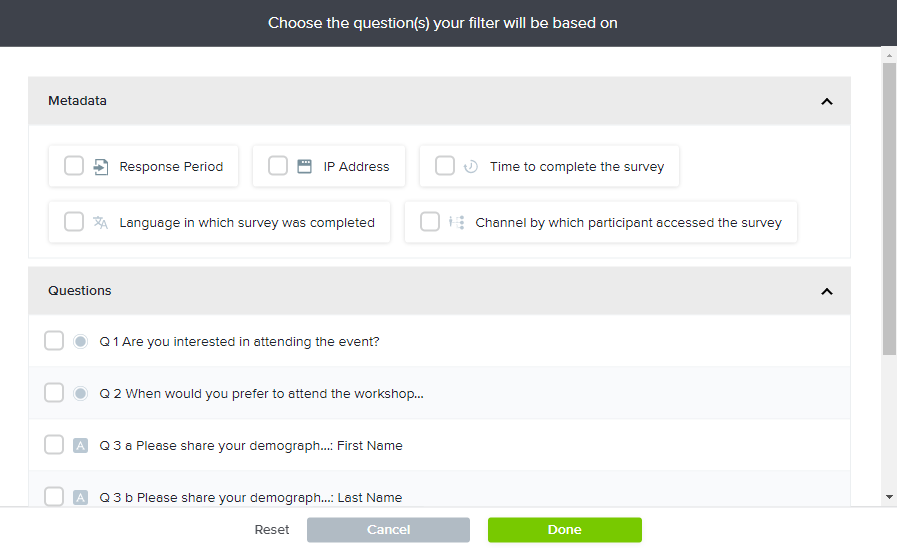Click the Done button

tap(564, 530)
